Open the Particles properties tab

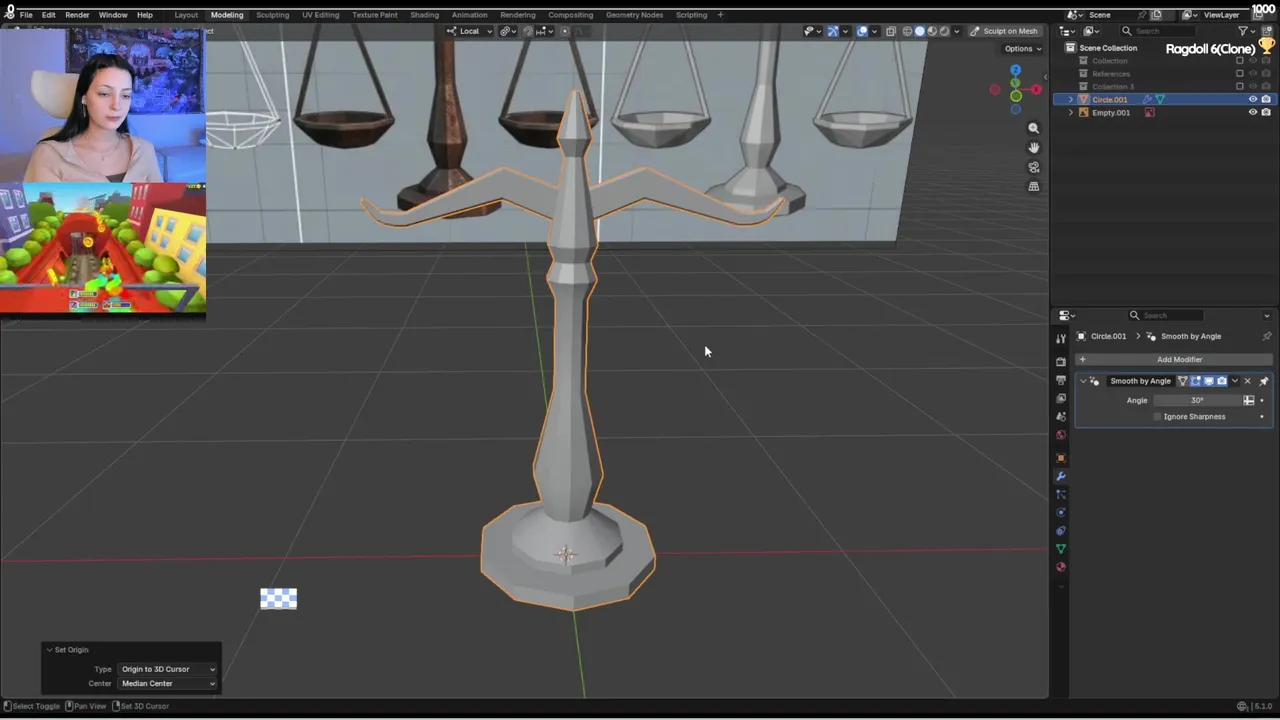pyautogui.click(x=1061, y=494)
